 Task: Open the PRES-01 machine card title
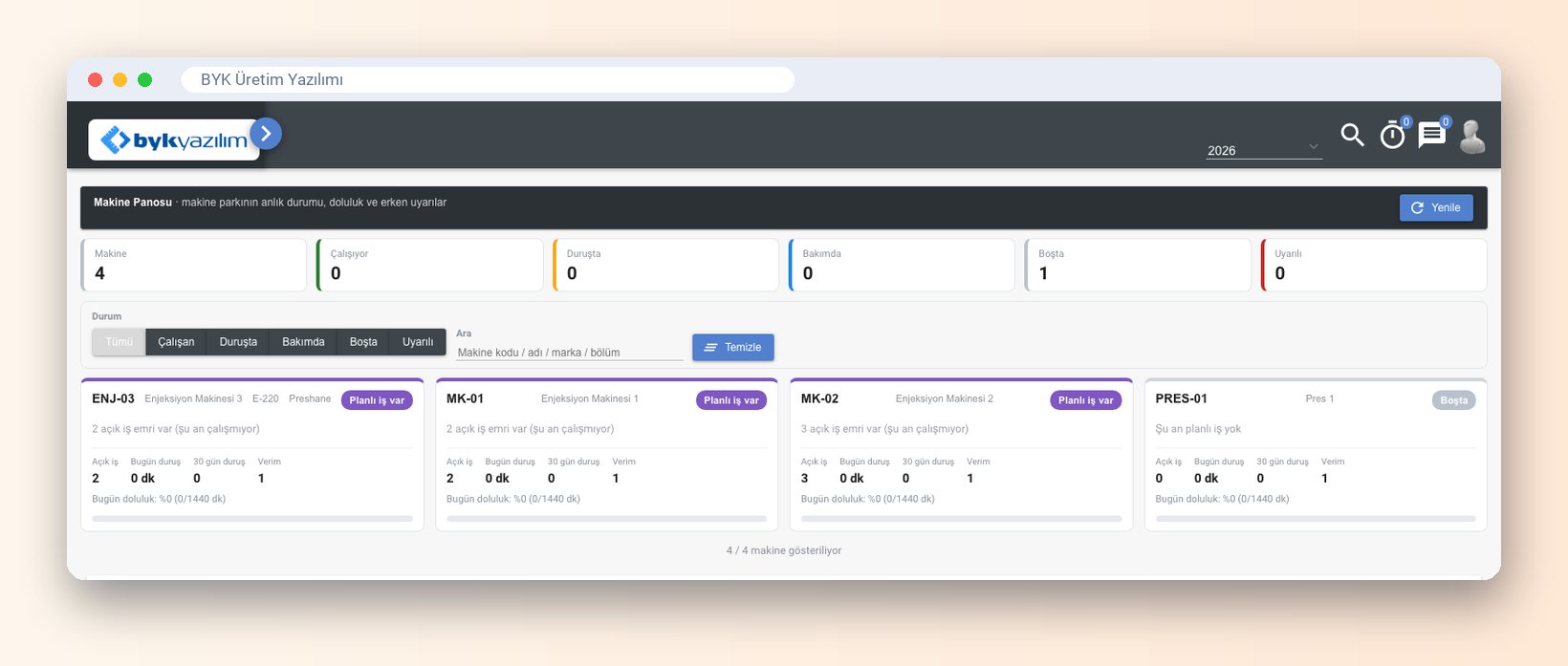click(1181, 398)
